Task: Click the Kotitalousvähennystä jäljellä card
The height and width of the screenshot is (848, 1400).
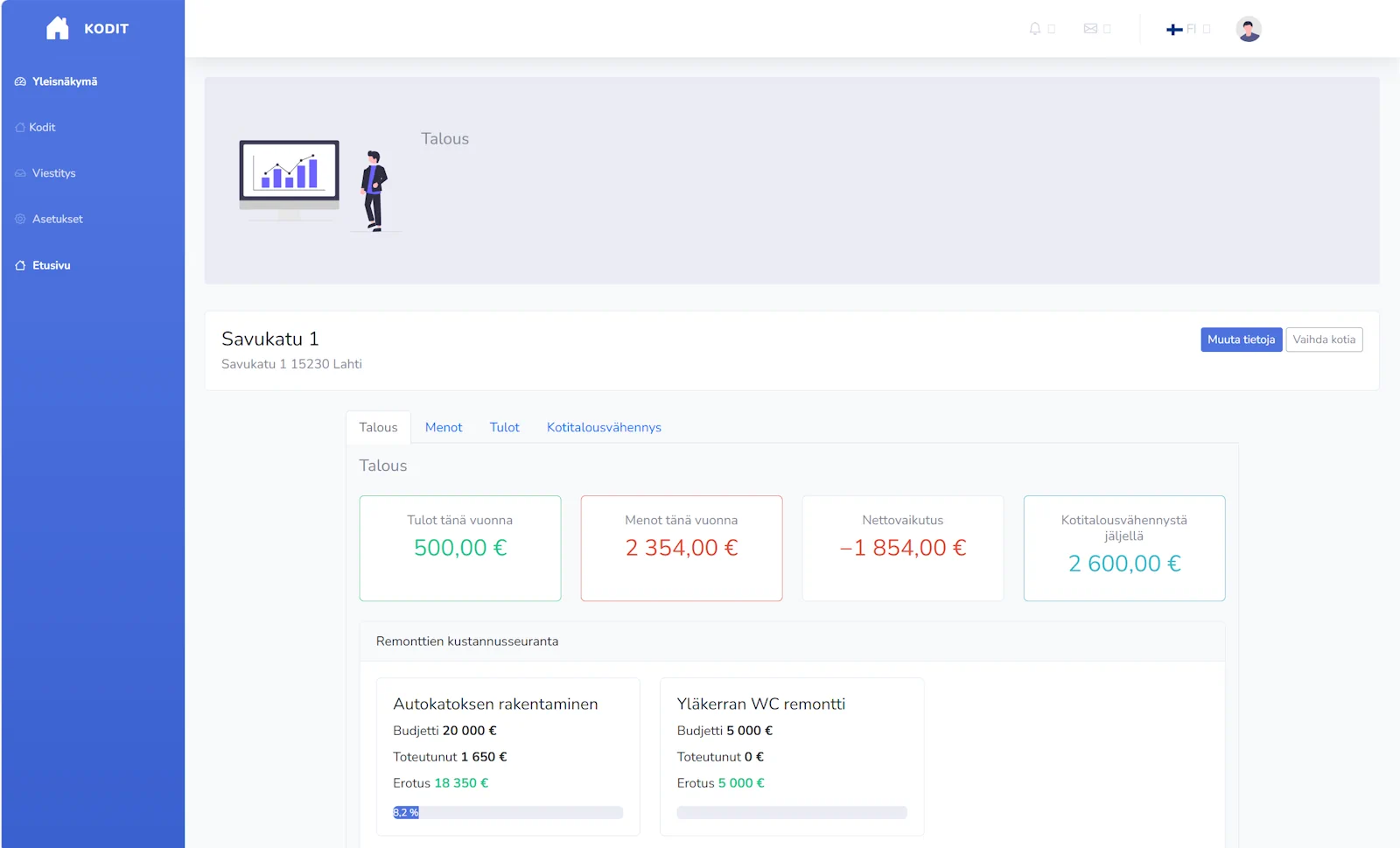Action: (x=1124, y=549)
